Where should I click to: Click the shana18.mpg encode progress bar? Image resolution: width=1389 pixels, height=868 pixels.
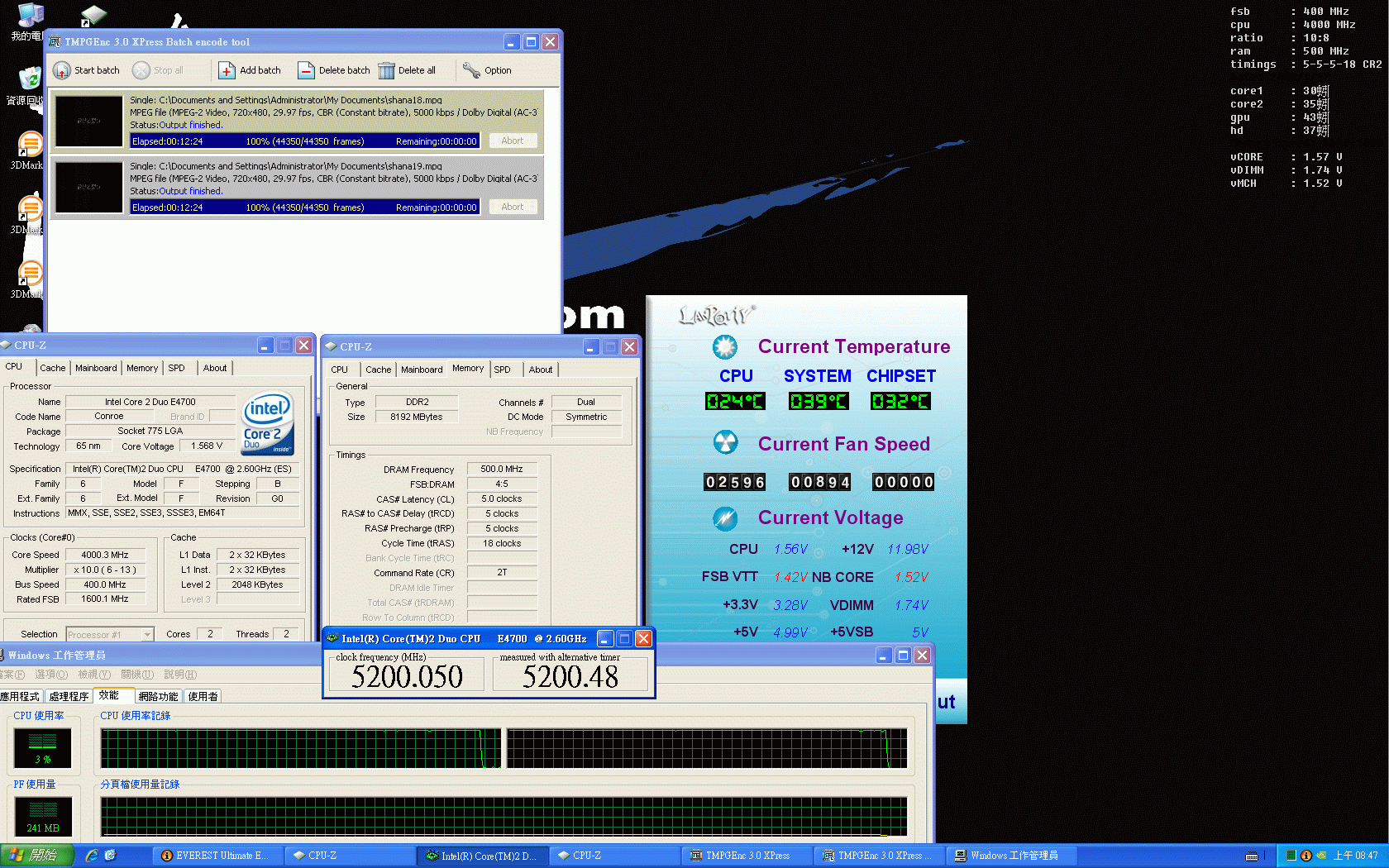[x=305, y=141]
